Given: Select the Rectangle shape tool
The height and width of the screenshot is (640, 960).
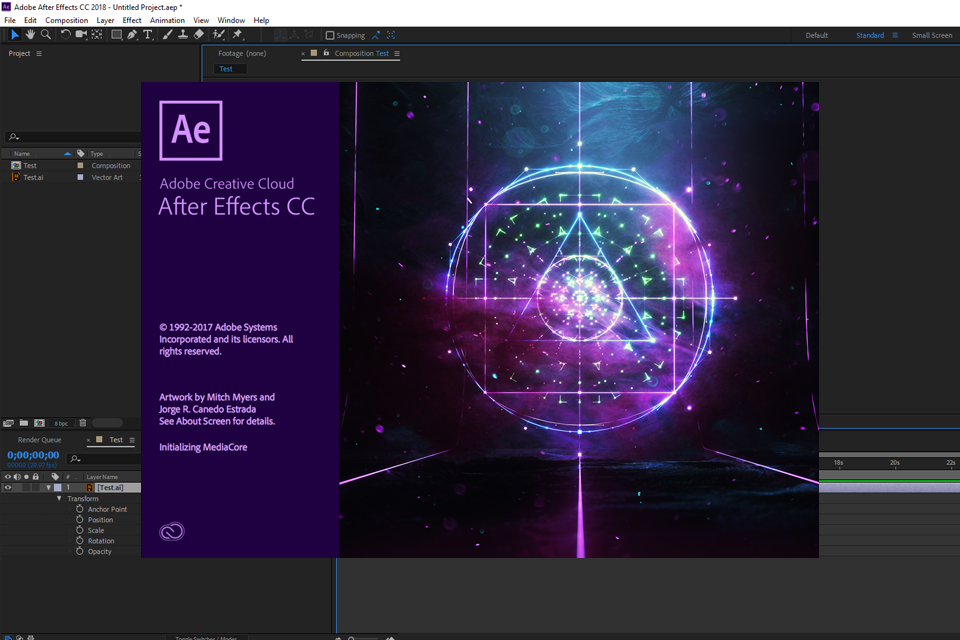Looking at the screenshot, I should (116, 35).
